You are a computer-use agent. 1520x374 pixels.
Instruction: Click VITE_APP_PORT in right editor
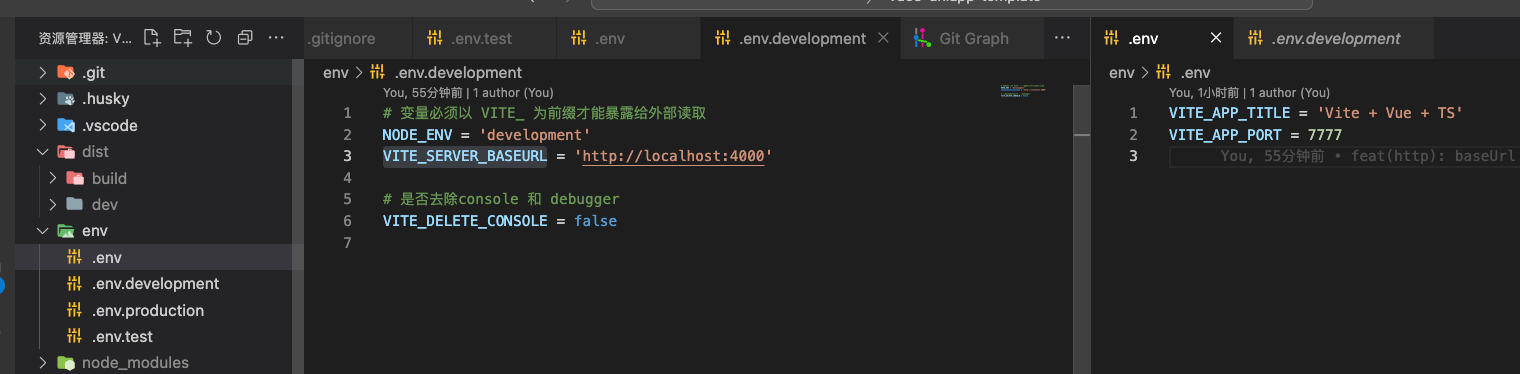click(1225, 135)
